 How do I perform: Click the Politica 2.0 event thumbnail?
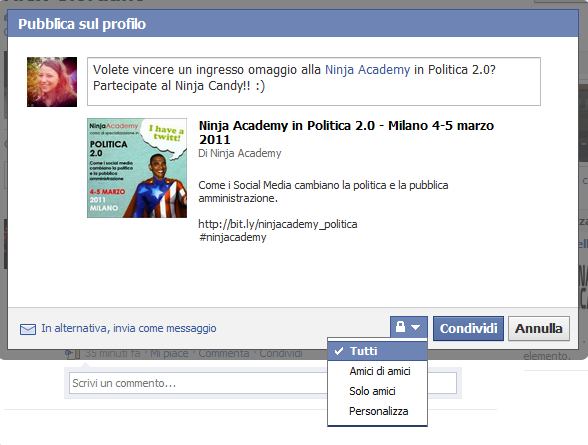click(137, 168)
